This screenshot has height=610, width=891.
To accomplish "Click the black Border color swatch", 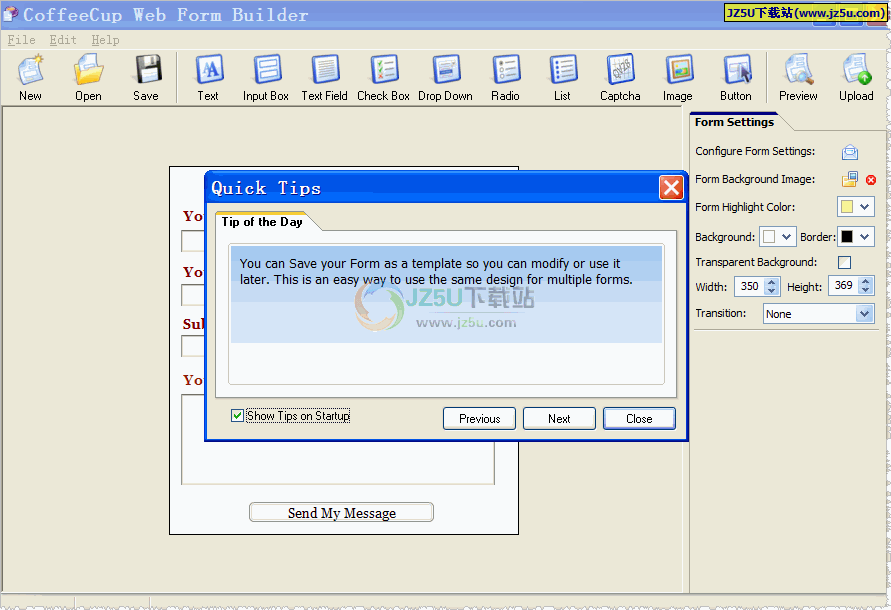I will (847, 236).
